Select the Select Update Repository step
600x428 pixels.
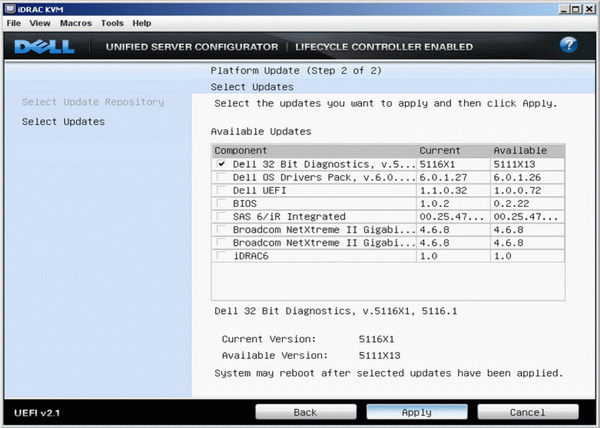93,102
